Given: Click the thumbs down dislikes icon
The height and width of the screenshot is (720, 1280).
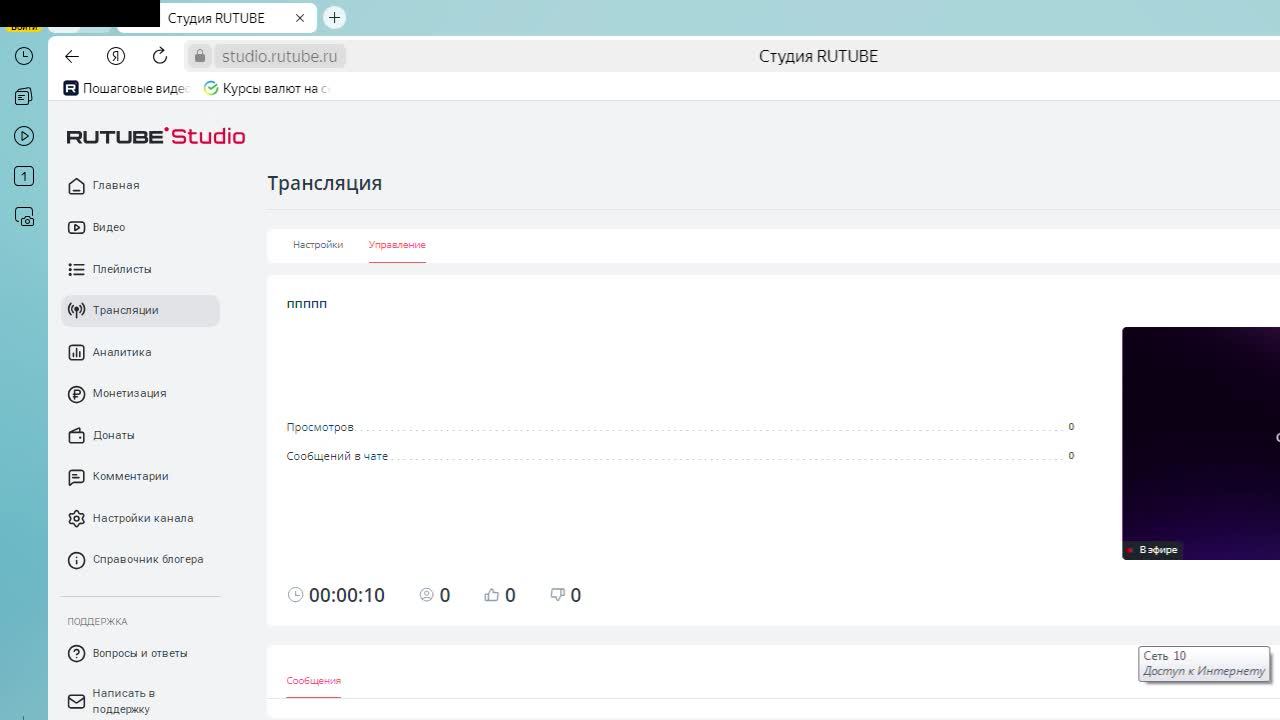Looking at the screenshot, I should coord(558,595).
